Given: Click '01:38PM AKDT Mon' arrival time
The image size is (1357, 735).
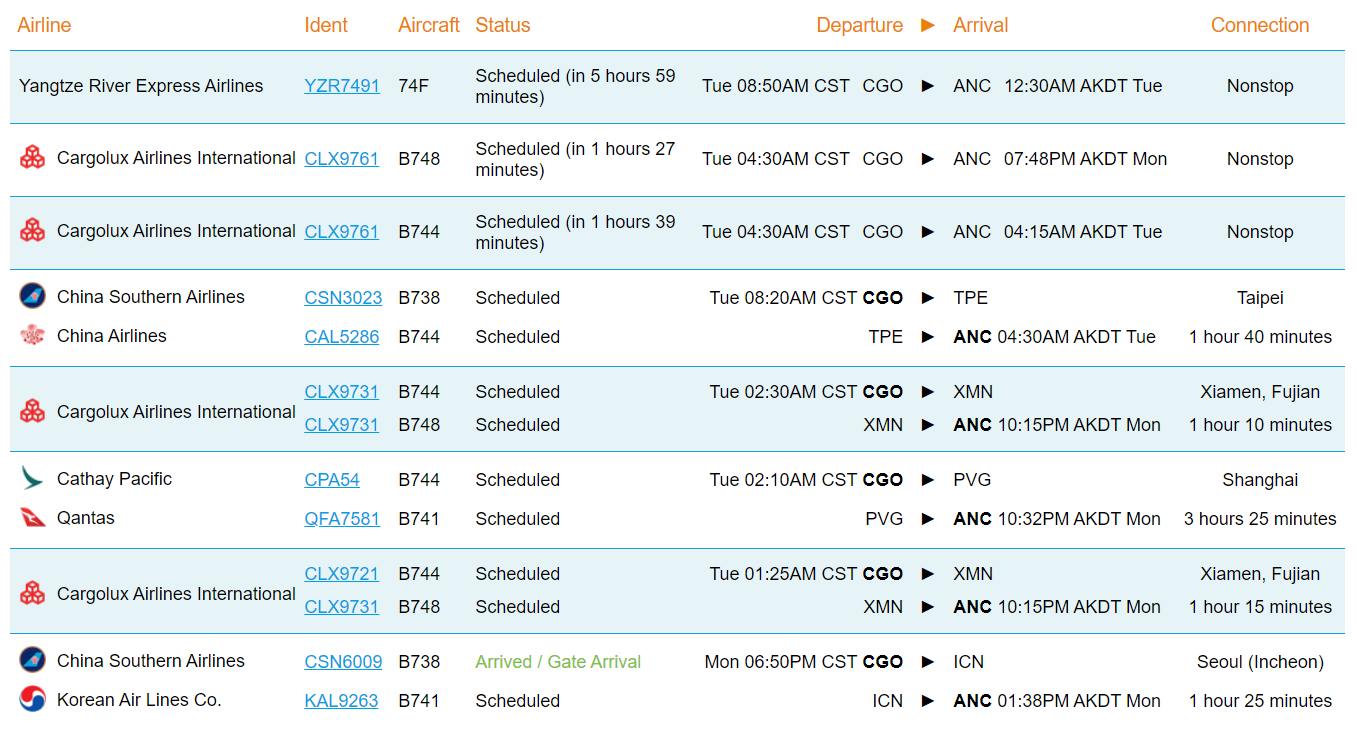Looking at the screenshot, I should point(1079,701).
